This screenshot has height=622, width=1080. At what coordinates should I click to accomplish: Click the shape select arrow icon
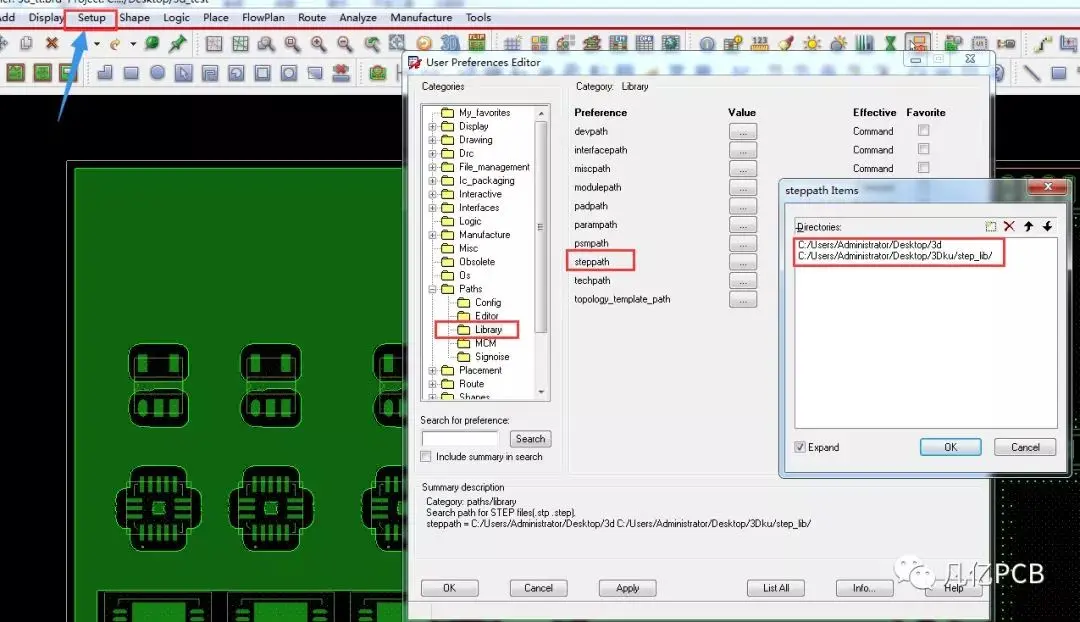click(x=183, y=72)
